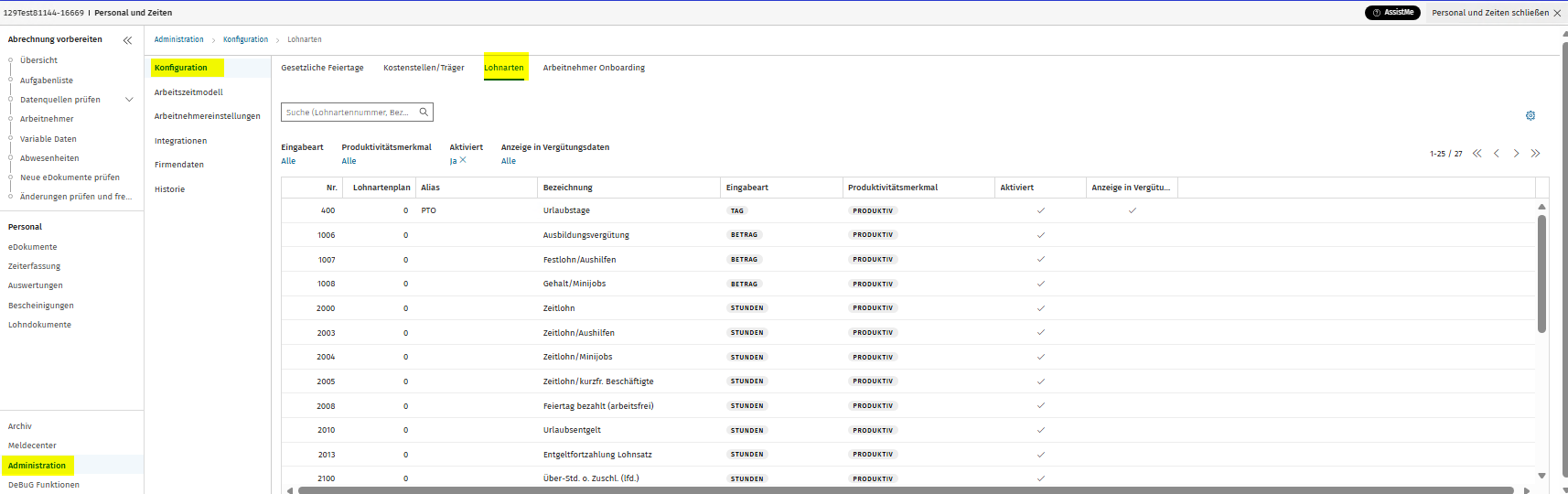The image size is (1568, 494).
Task: Switch to Gesetzliche Feiertage tab
Action: tap(322, 68)
